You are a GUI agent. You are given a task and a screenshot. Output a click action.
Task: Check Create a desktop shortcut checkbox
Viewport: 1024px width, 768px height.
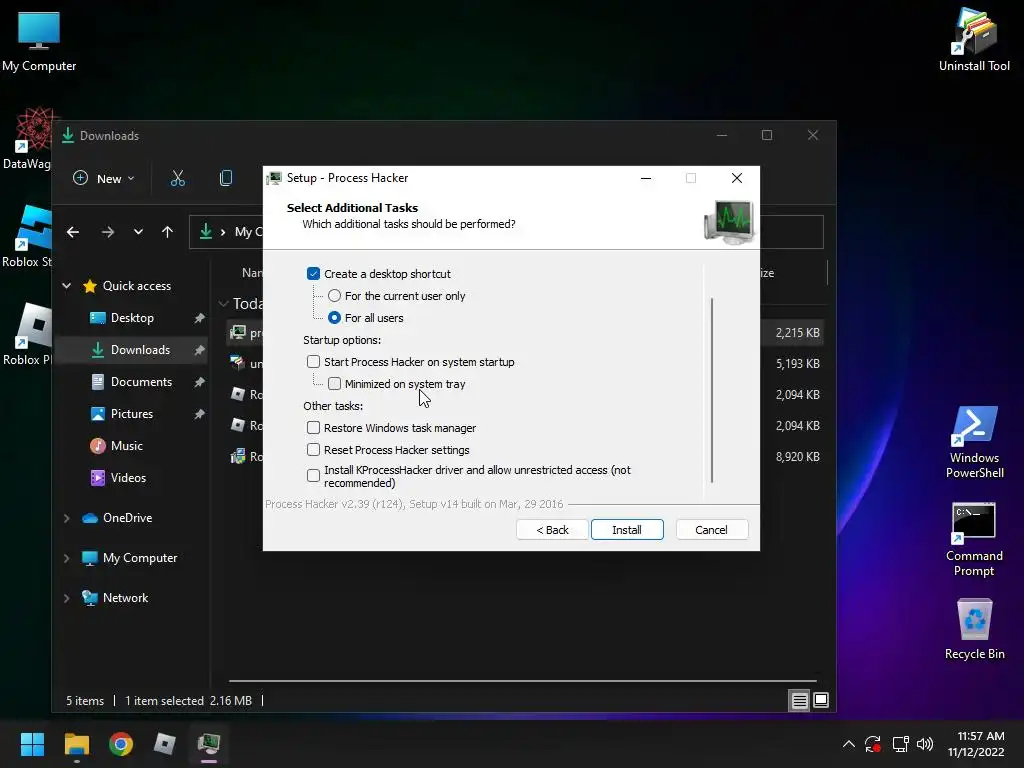click(x=313, y=274)
